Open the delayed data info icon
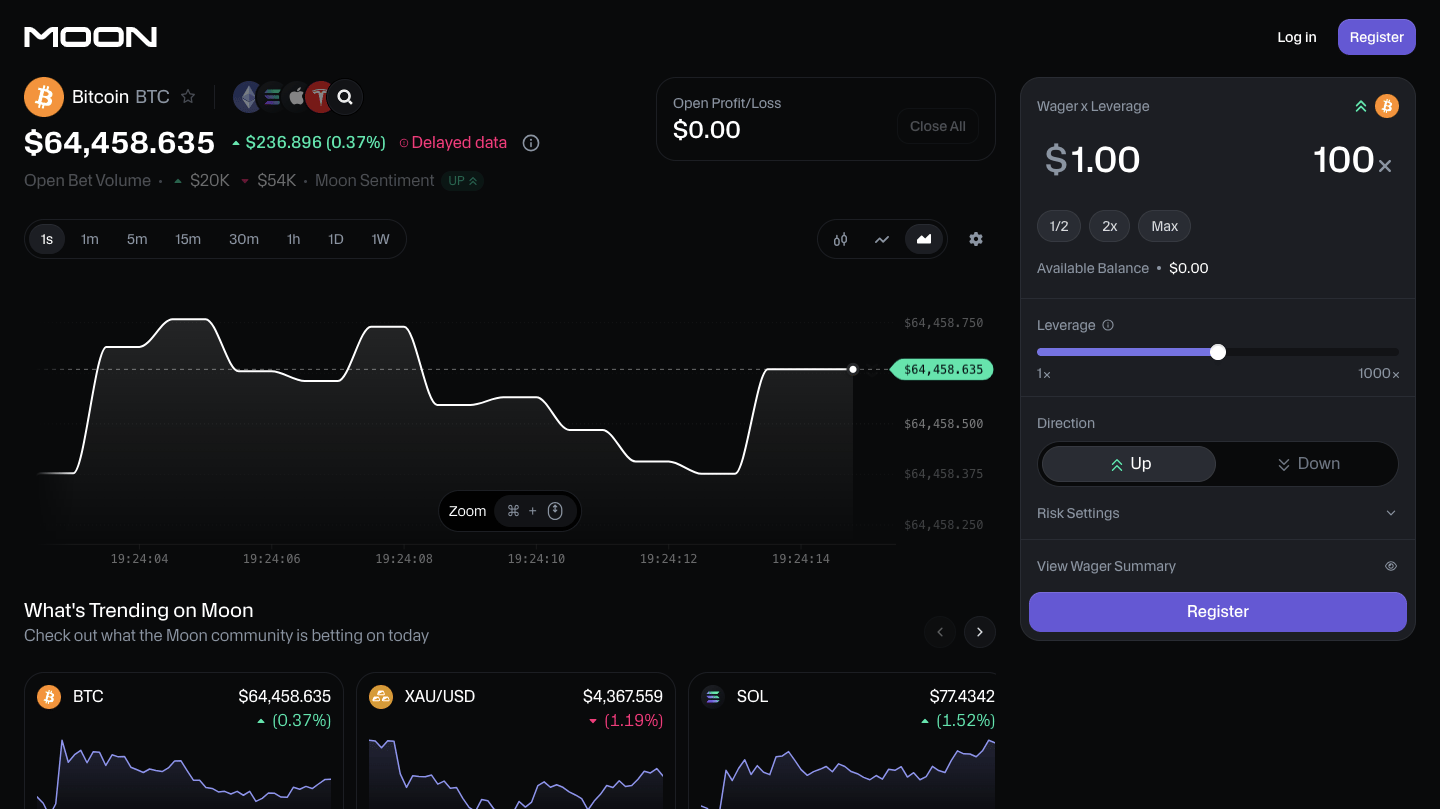1440x809 pixels. point(531,143)
